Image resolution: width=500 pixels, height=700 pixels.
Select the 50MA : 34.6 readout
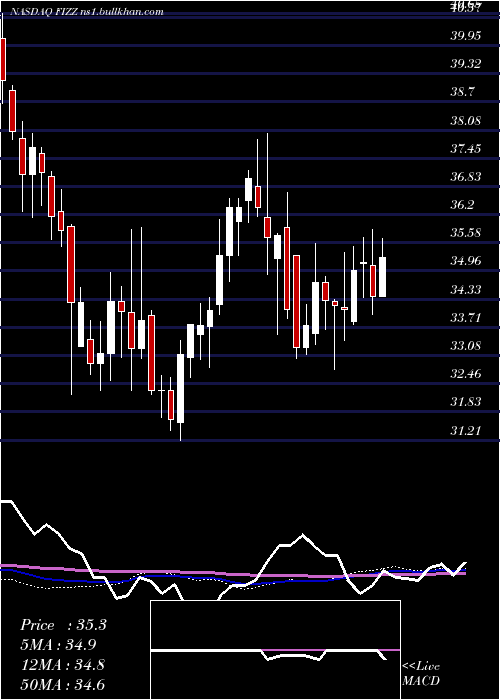pos(62,685)
